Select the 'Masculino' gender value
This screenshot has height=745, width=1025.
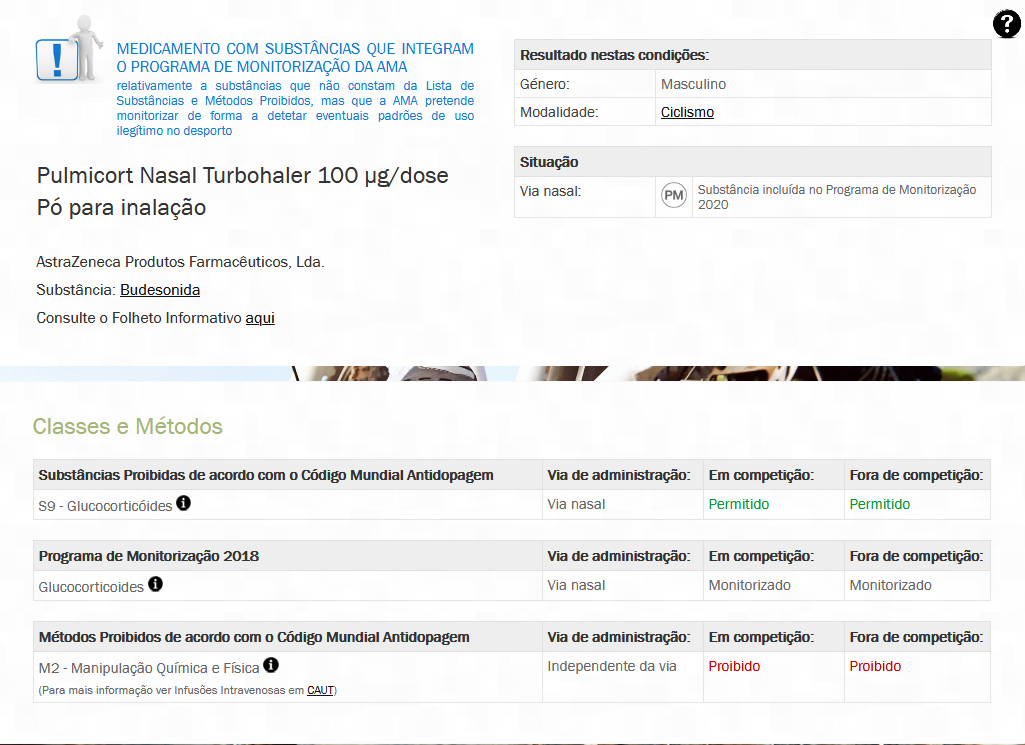[x=693, y=84]
